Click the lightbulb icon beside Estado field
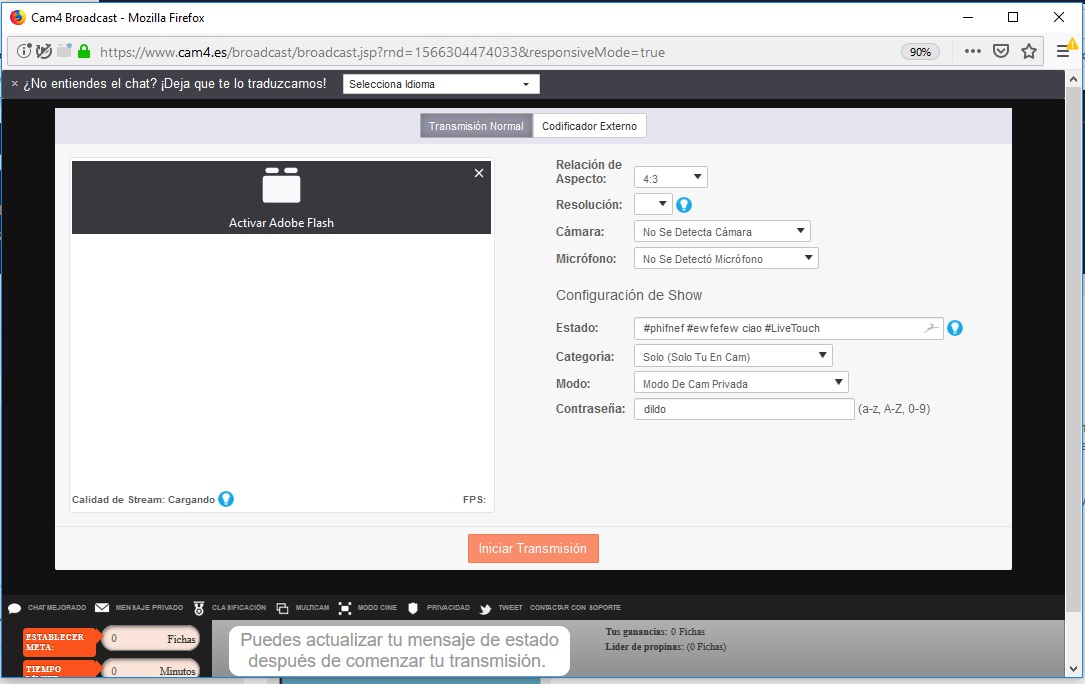Image resolution: width=1085 pixels, height=684 pixels. point(955,328)
